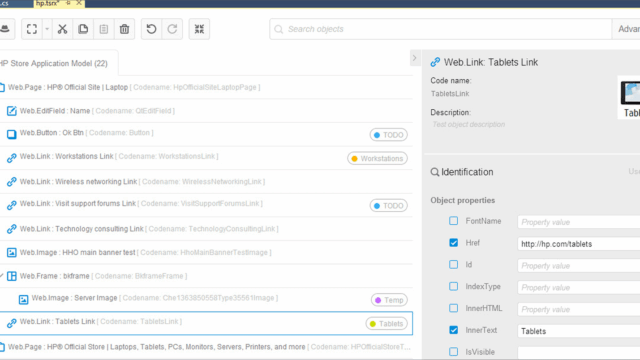The width and height of the screenshot is (640, 360).
Task: Collapse all tree nodes icon
Action: pyautogui.click(x=199, y=29)
